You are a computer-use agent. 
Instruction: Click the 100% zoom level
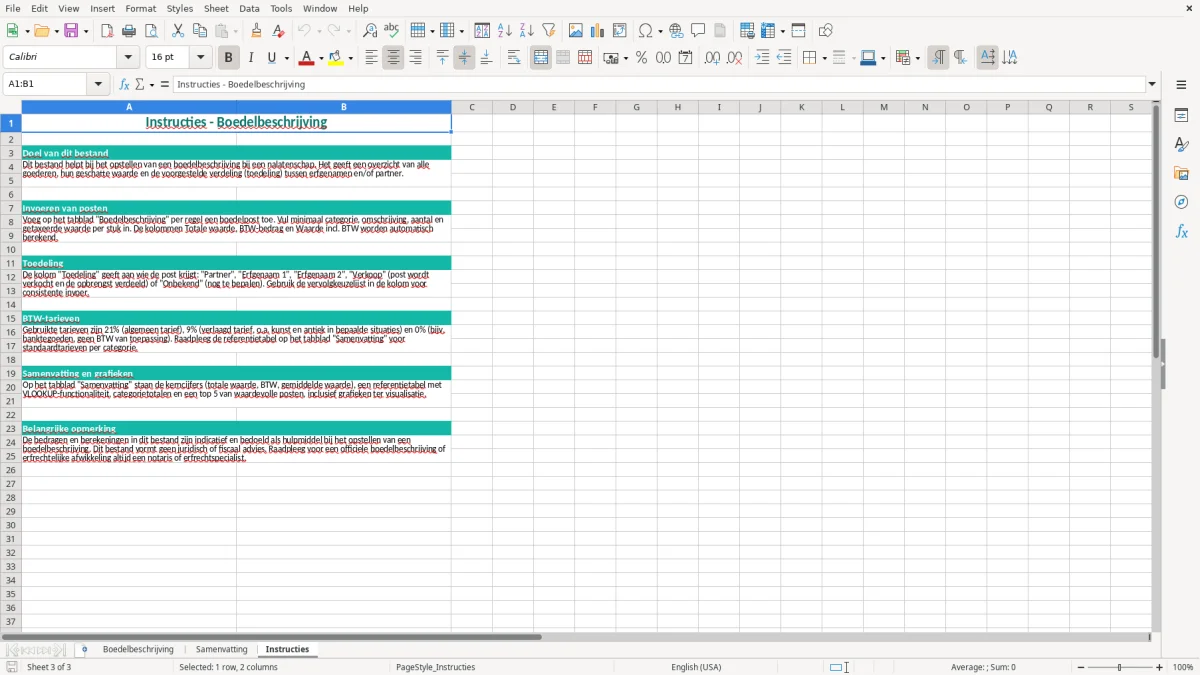(x=1183, y=667)
